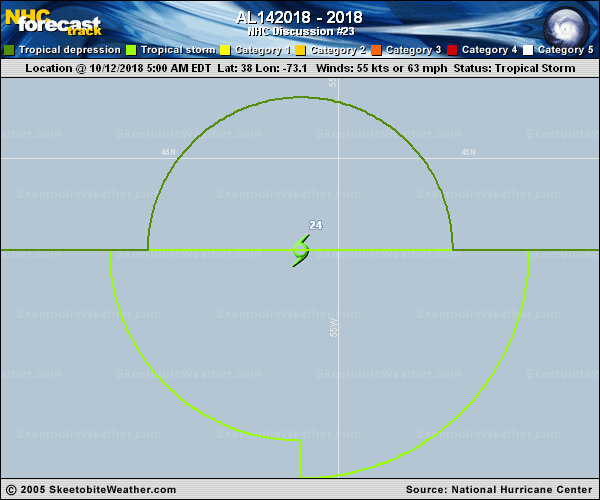Image resolution: width=600 pixels, height=500 pixels.
Task: Click the Source: National Hurricane Center text
Action: tap(499, 489)
